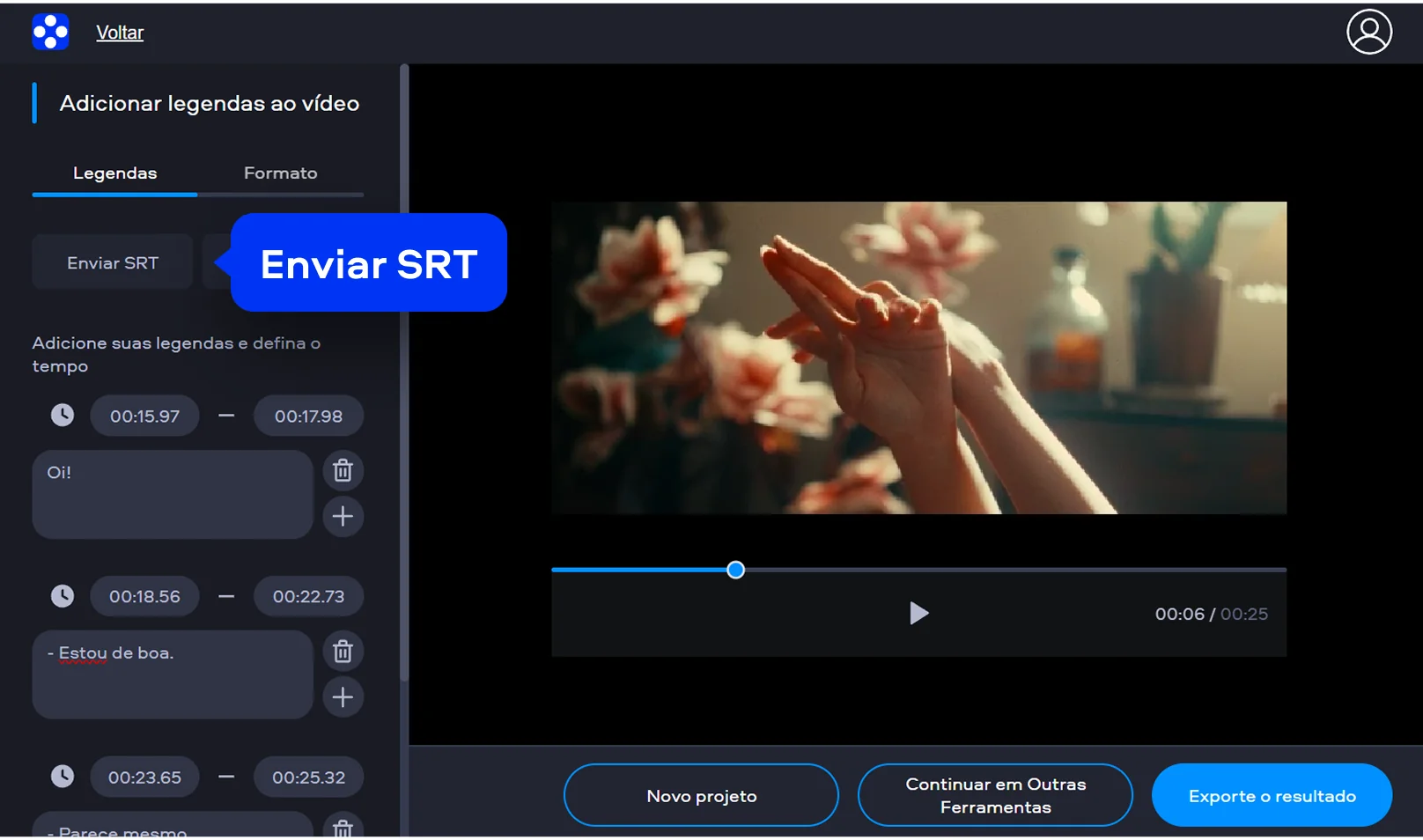Edit the 00:17.98 end time field
1423x840 pixels.
308,416
